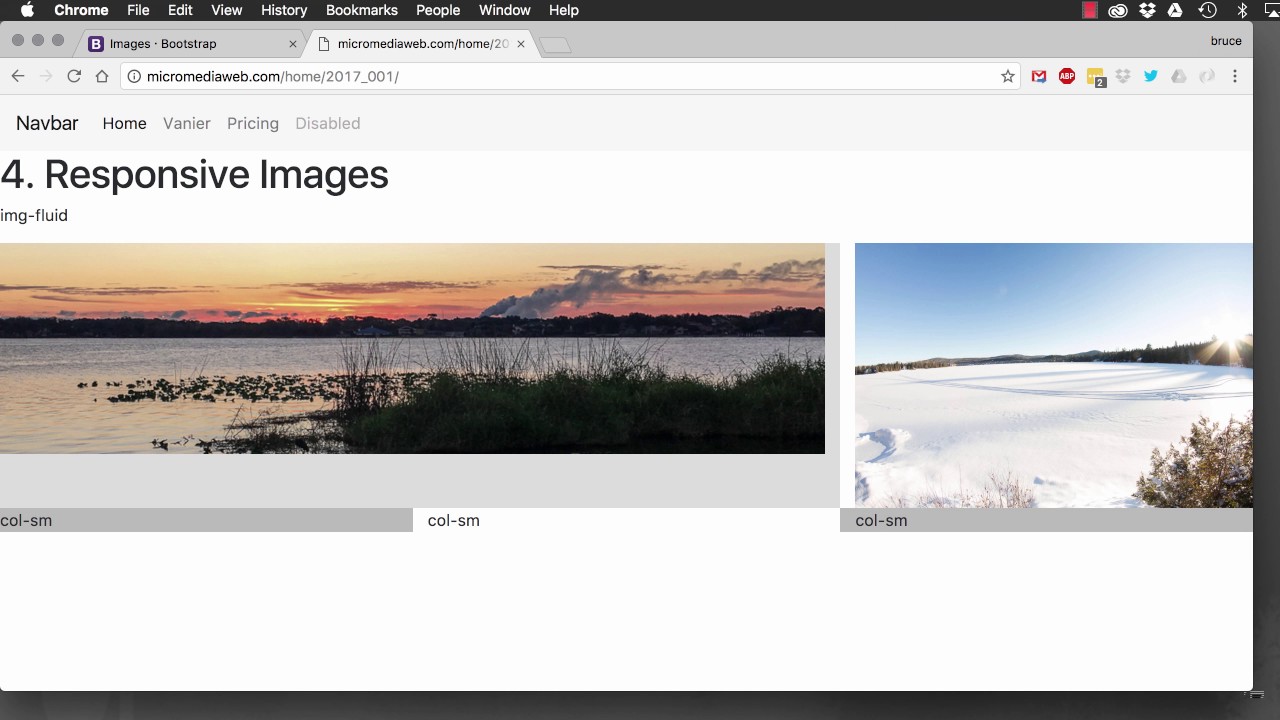
Task: Click the Navbar brand link
Action: coord(47,123)
